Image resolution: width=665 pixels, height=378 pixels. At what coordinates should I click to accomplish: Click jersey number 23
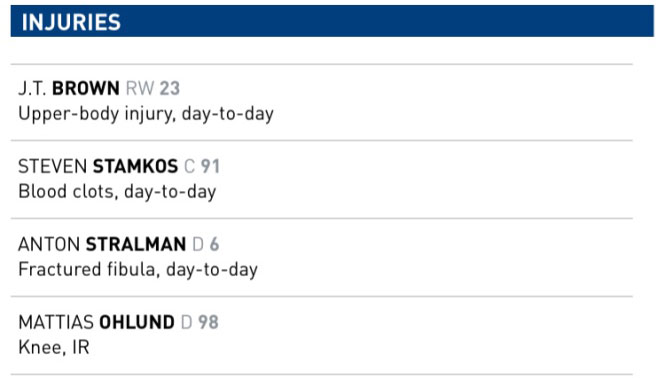(170, 88)
